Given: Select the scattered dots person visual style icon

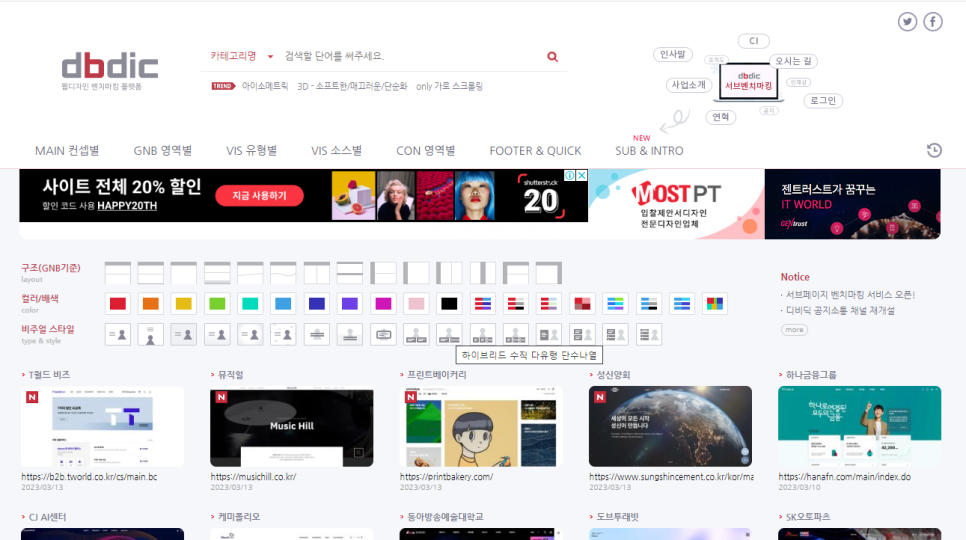Looking at the screenshot, I should tap(283, 335).
